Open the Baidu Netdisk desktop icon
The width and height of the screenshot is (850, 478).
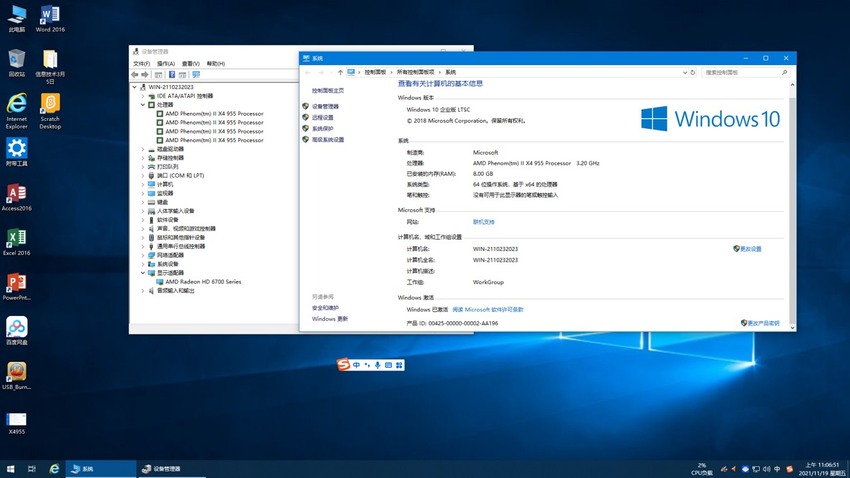[17, 331]
